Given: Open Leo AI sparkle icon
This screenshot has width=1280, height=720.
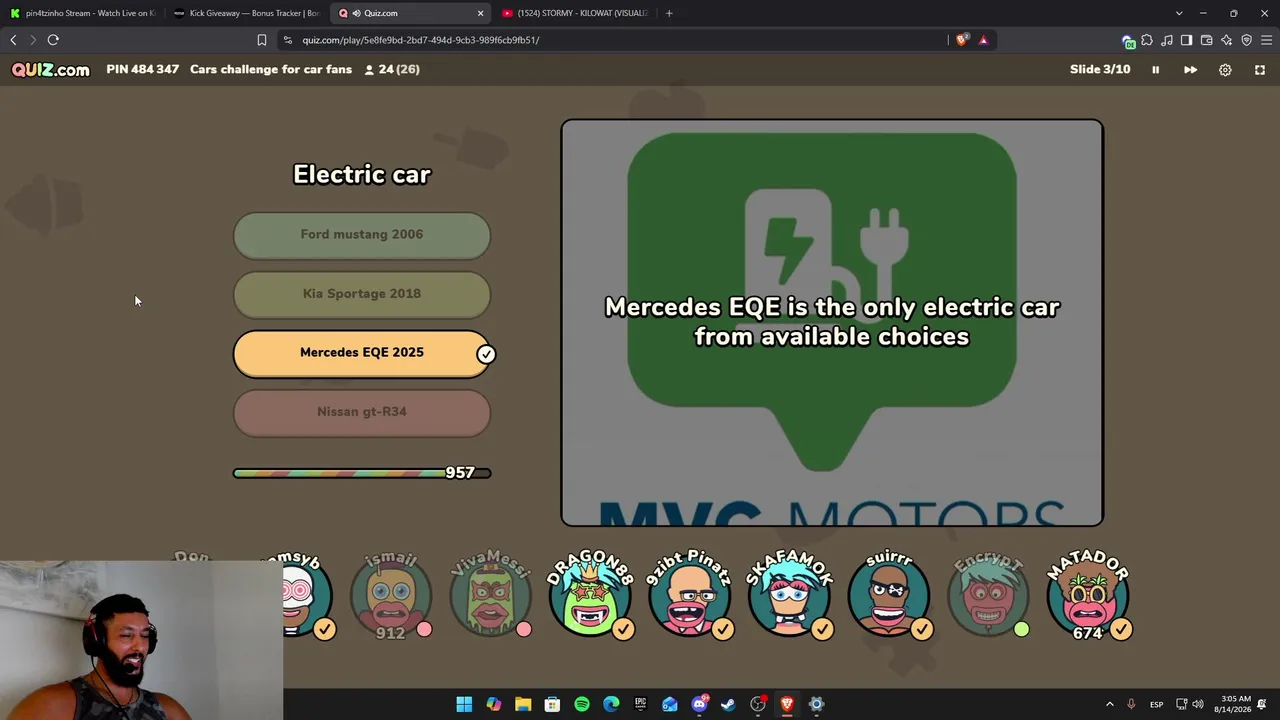Looking at the screenshot, I should tap(1226, 40).
